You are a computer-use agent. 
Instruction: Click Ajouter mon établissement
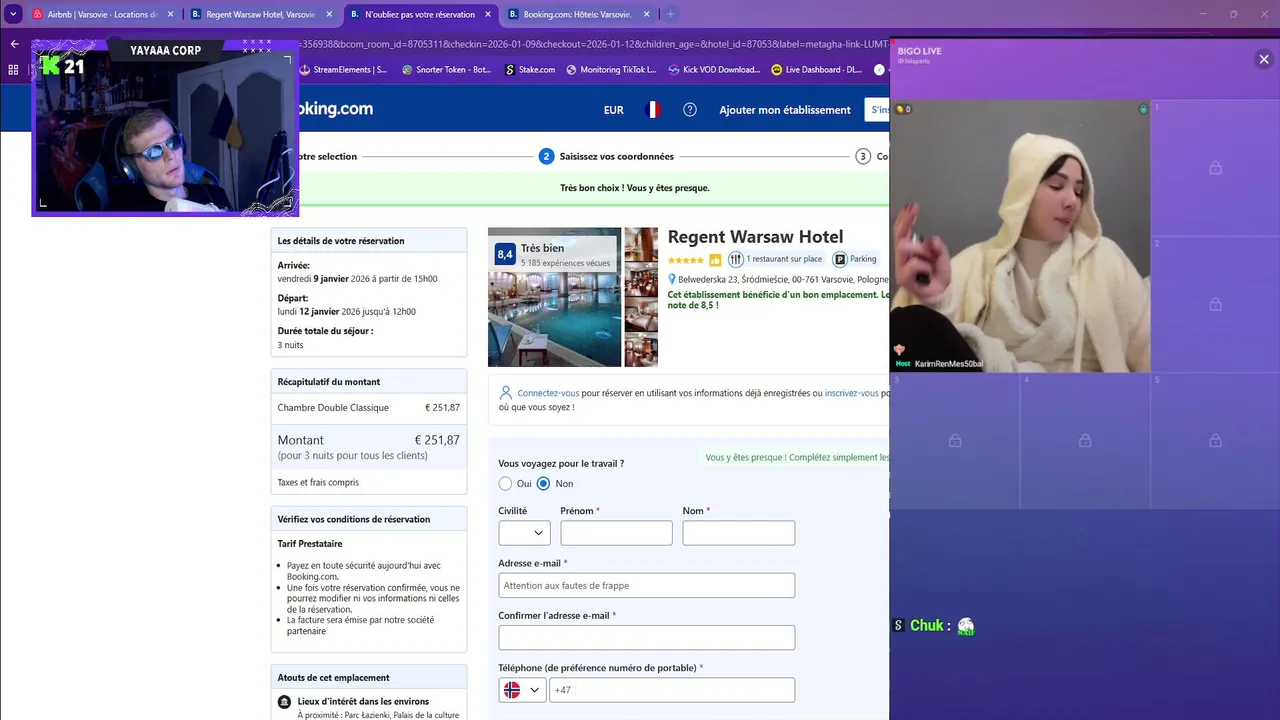coord(785,110)
